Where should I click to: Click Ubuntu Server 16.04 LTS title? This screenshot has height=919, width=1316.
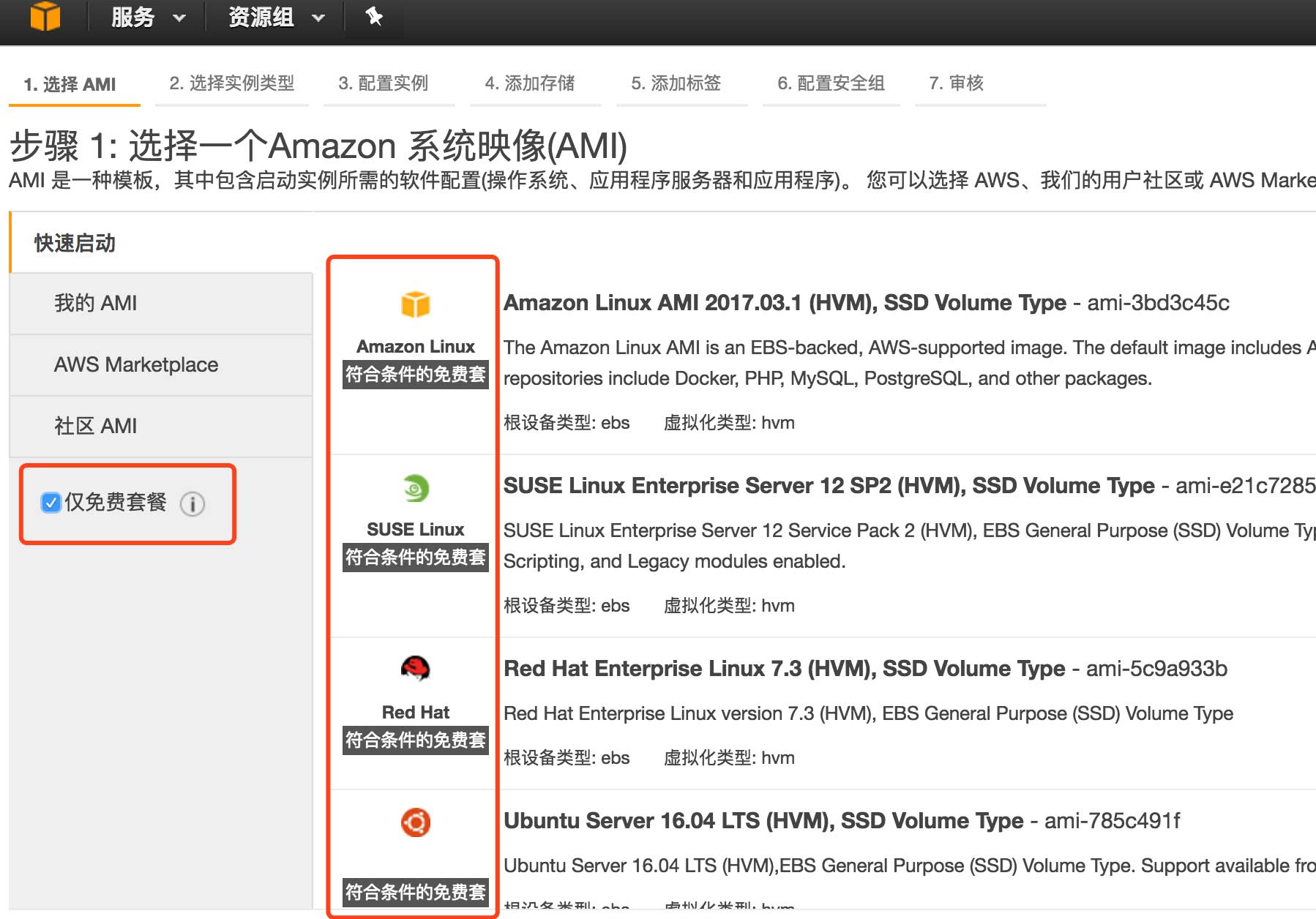[763, 821]
